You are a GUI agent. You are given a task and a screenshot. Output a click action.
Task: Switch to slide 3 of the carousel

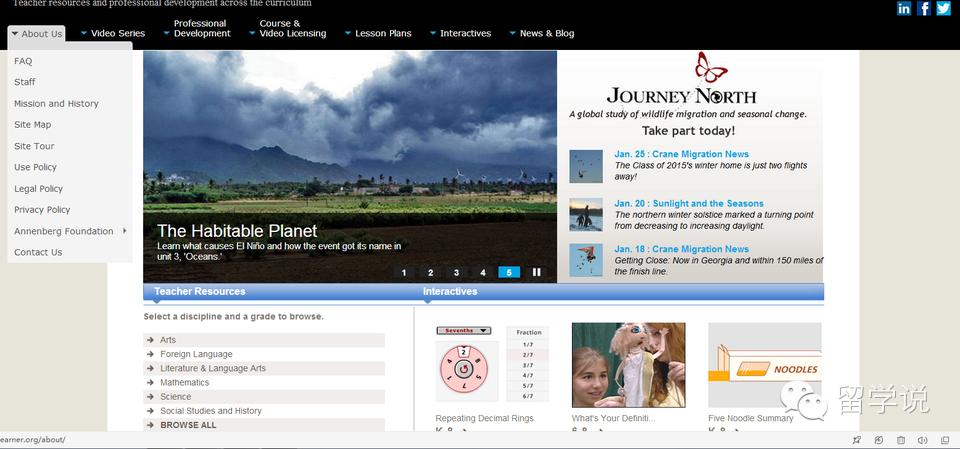point(456,272)
